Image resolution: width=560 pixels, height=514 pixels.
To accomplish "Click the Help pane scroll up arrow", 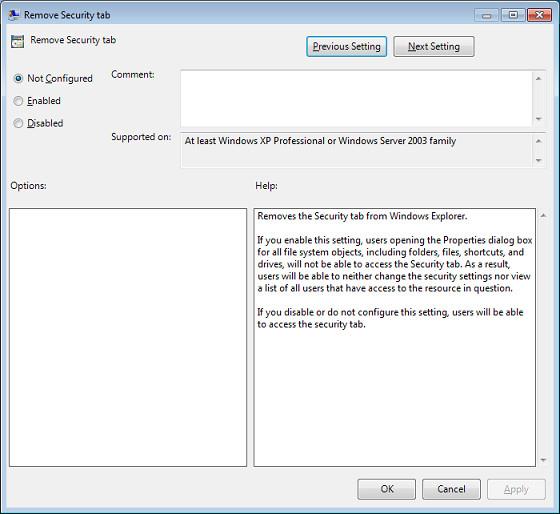I will (543, 215).
